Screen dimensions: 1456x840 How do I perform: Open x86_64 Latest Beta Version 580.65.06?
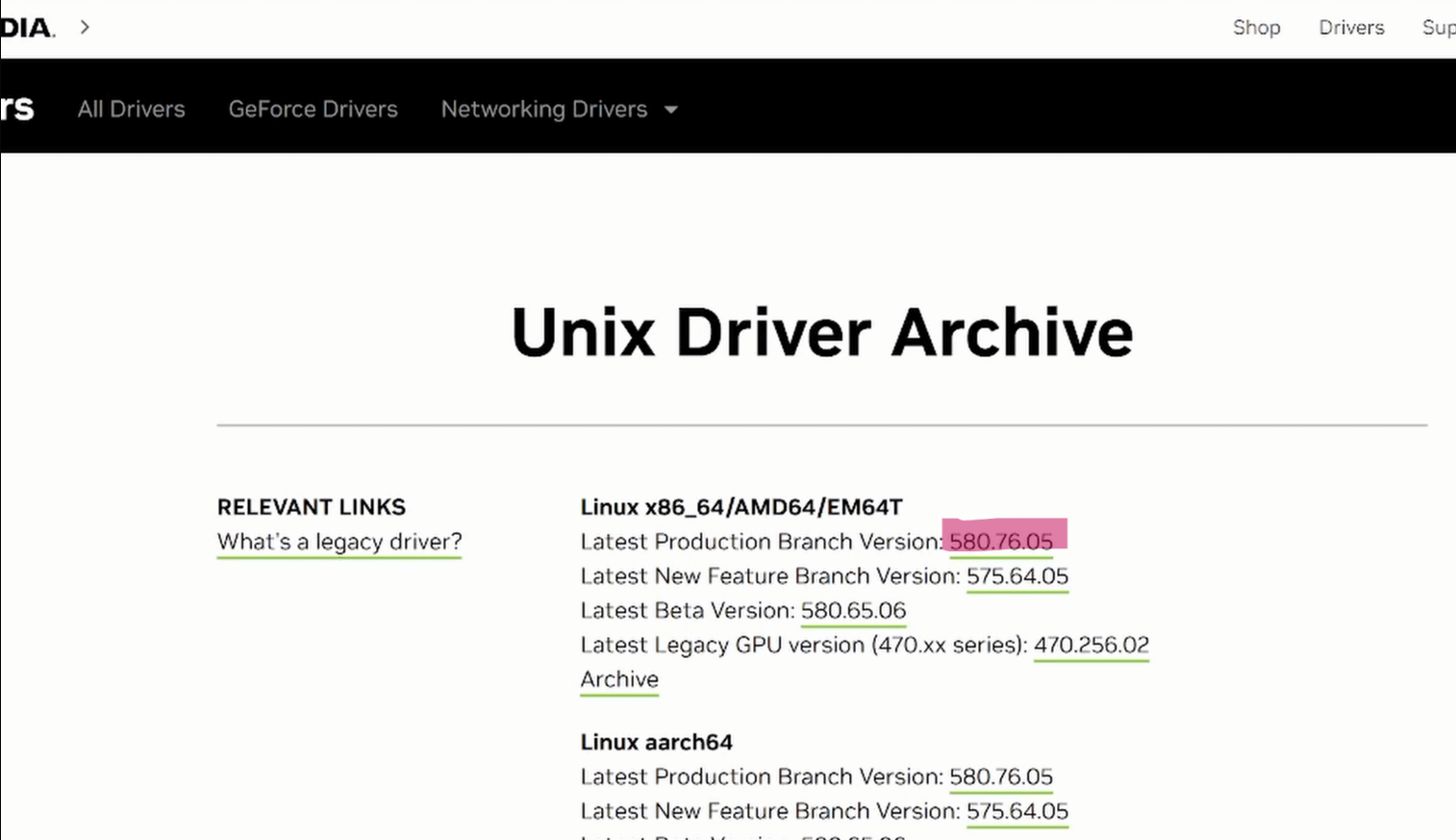click(853, 611)
